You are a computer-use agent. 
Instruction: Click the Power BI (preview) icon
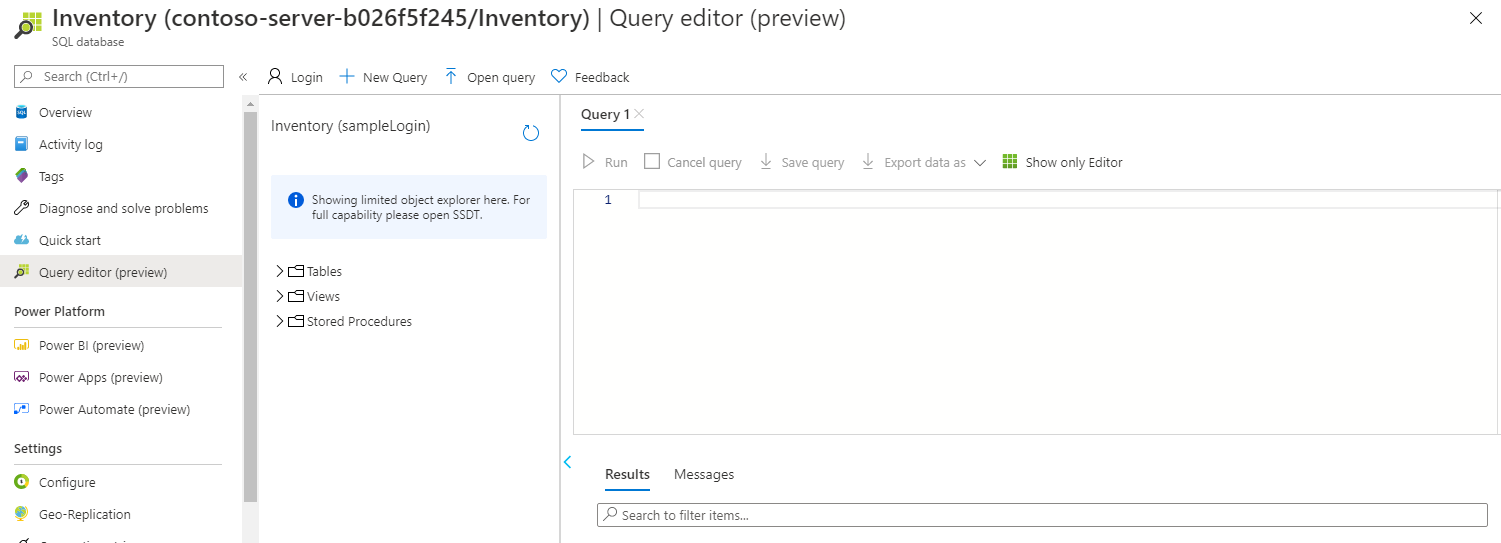coord(21,345)
